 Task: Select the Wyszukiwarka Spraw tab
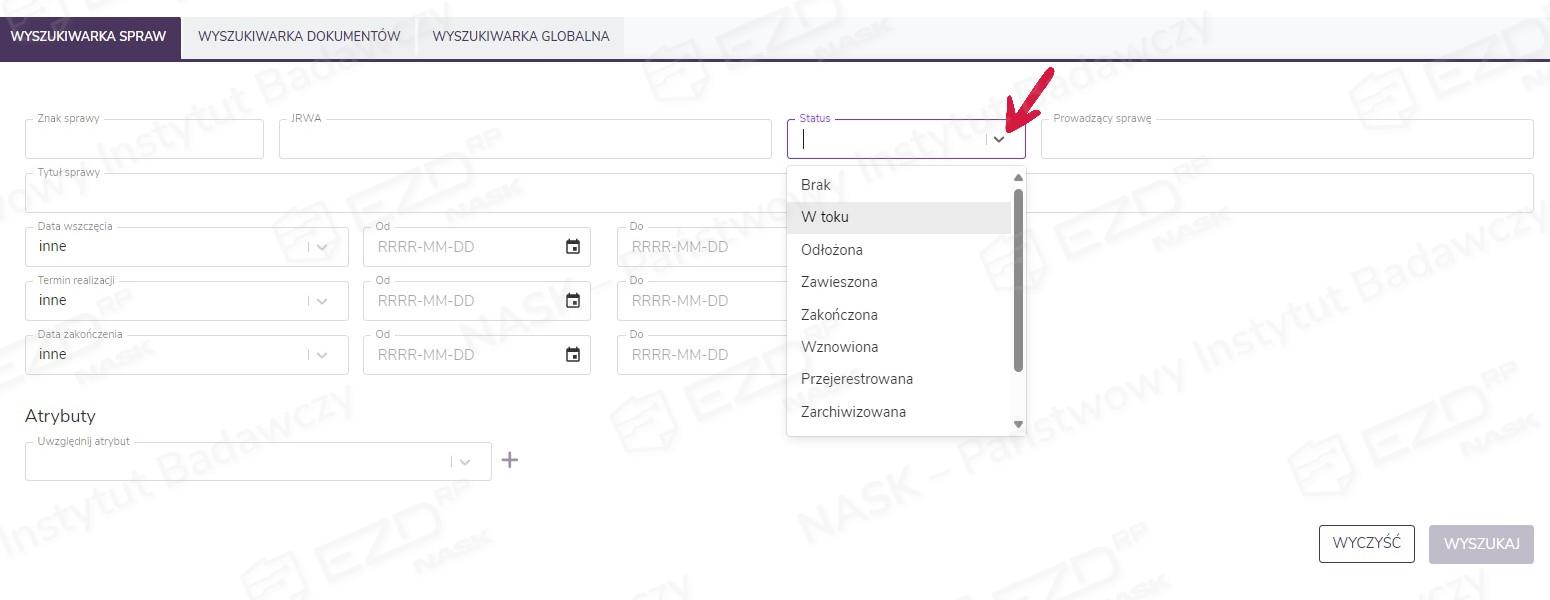tap(90, 37)
